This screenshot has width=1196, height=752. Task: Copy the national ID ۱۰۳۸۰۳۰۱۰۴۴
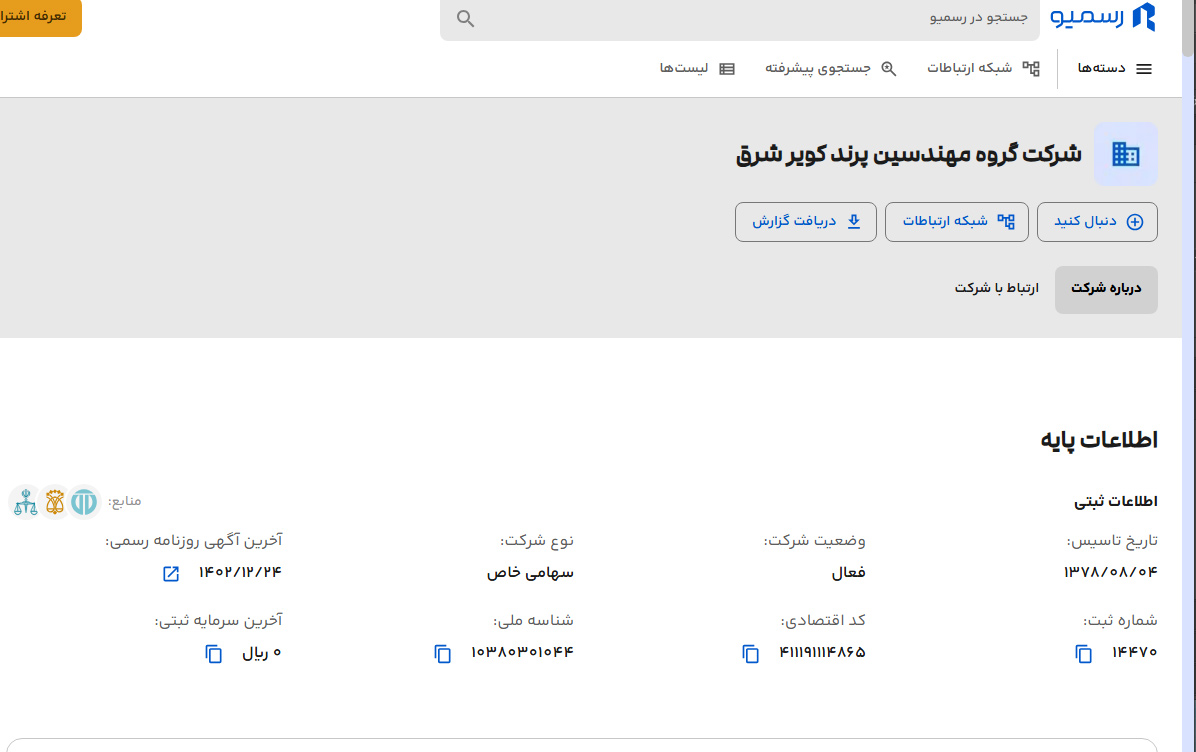tap(443, 653)
